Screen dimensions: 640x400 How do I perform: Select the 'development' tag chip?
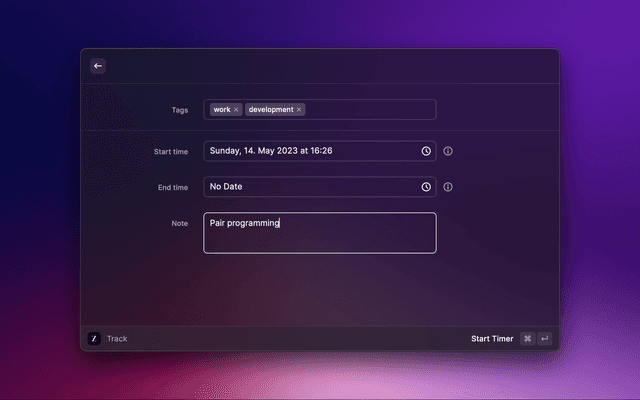(x=270, y=110)
